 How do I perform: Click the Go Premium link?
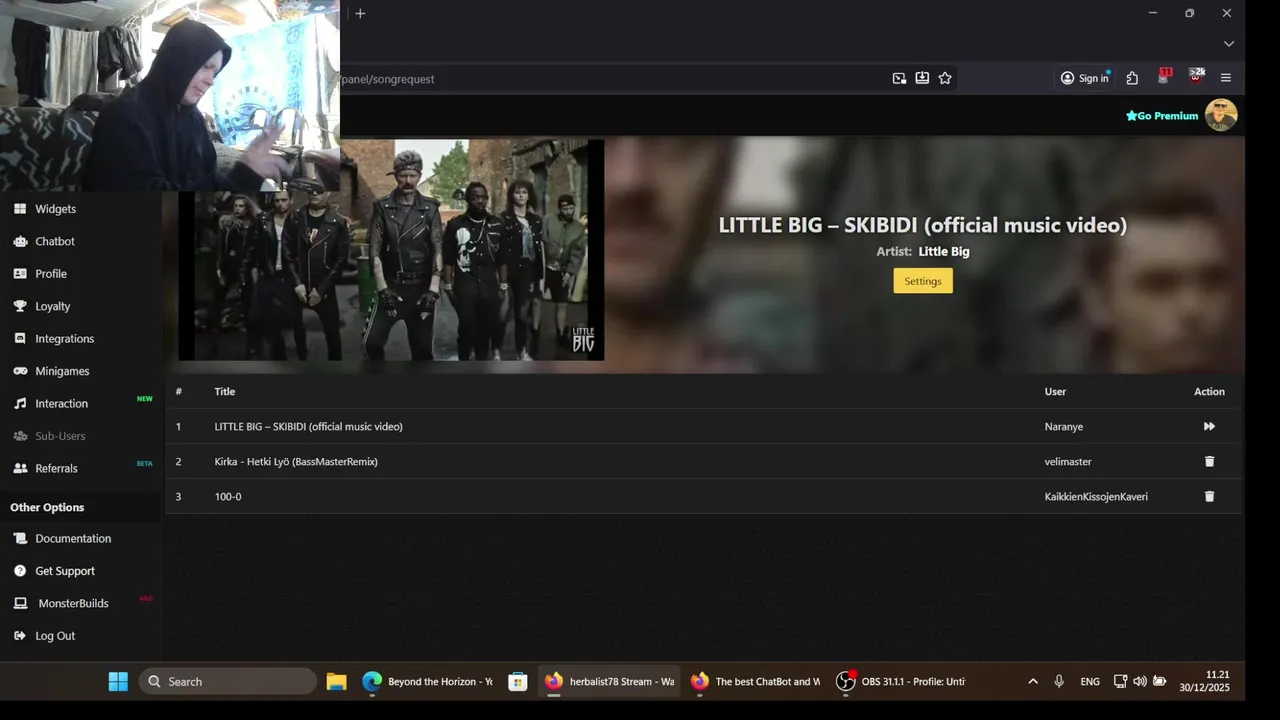click(x=1162, y=116)
